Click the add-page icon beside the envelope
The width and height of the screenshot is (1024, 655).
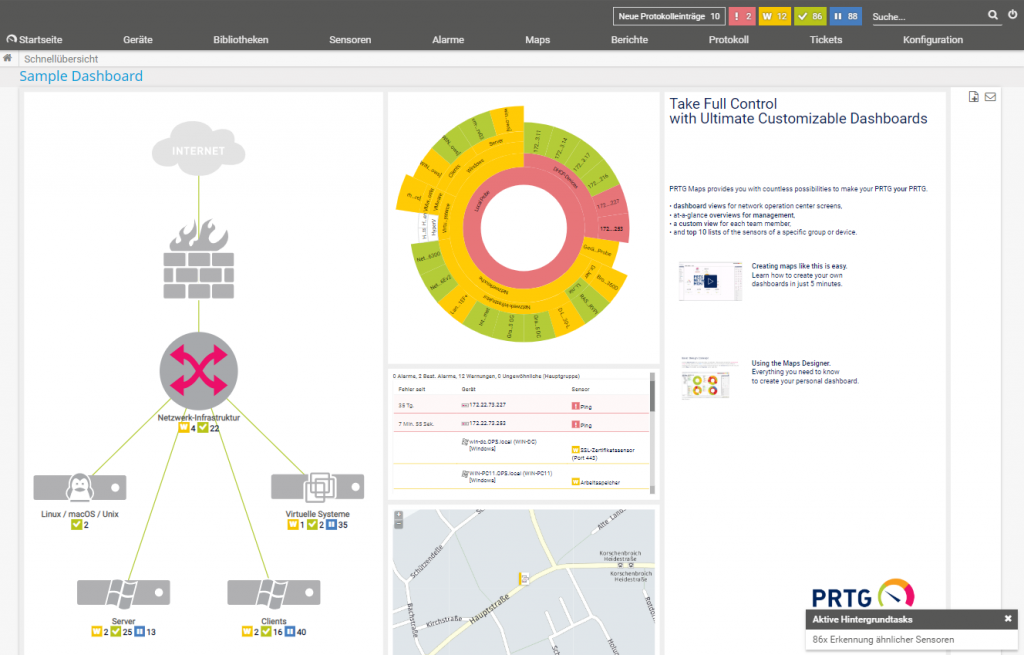click(x=974, y=97)
